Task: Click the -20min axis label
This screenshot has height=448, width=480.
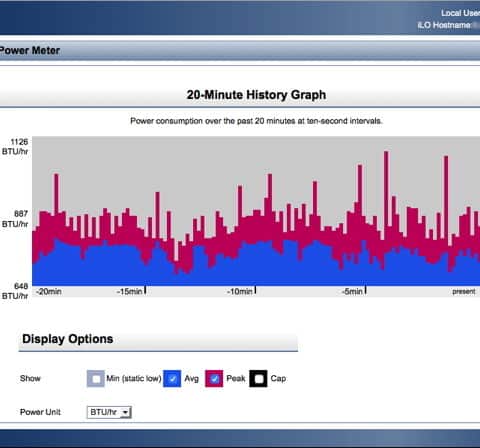Action: tap(49, 292)
